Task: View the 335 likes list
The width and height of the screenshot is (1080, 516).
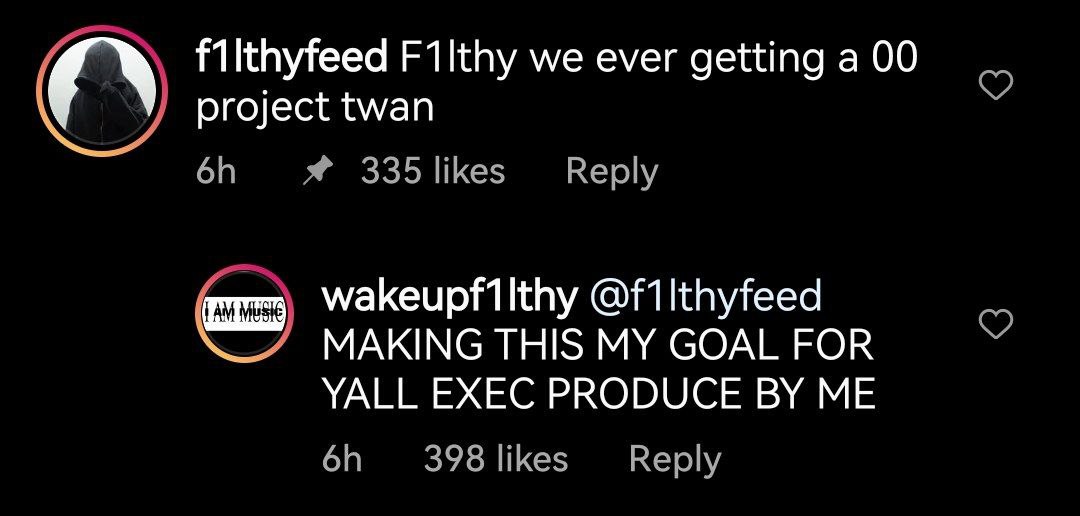Action: (x=433, y=171)
